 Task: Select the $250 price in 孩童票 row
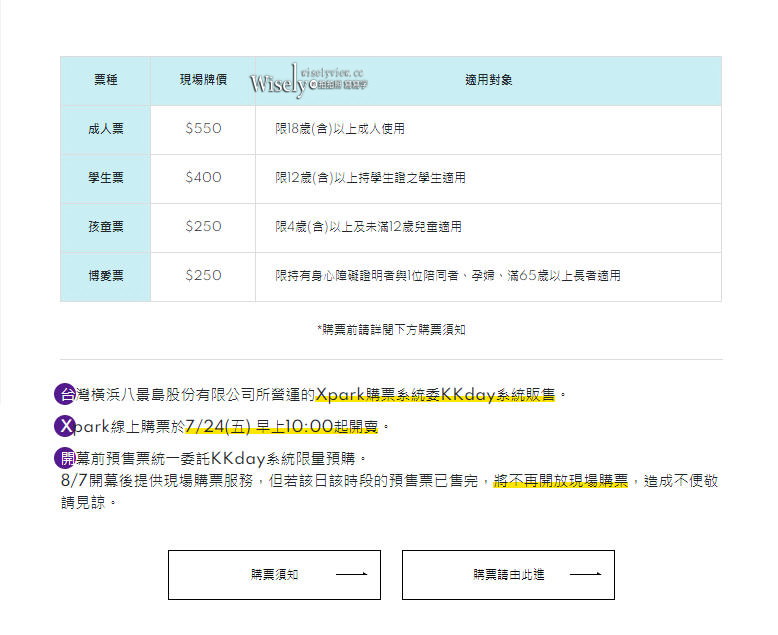point(203,226)
